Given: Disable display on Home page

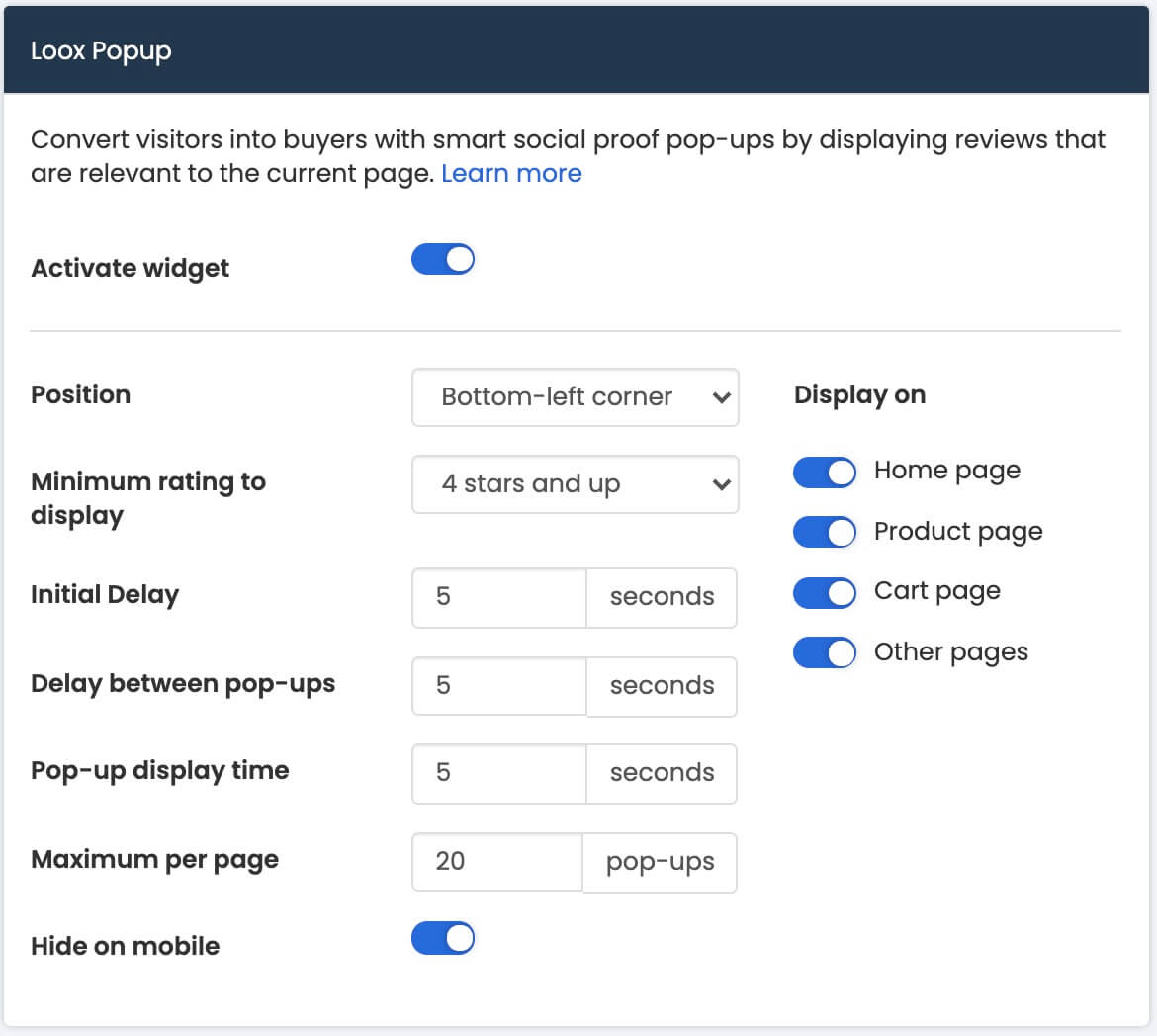Looking at the screenshot, I should [x=824, y=473].
